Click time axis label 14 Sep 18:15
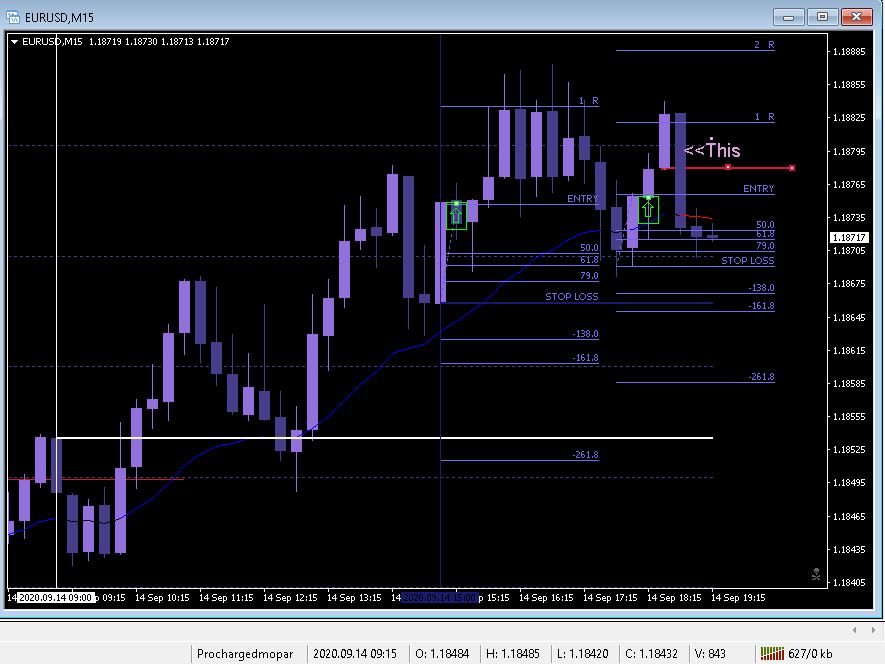The height and width of the screenshot is (664, 885). point(674,597)
